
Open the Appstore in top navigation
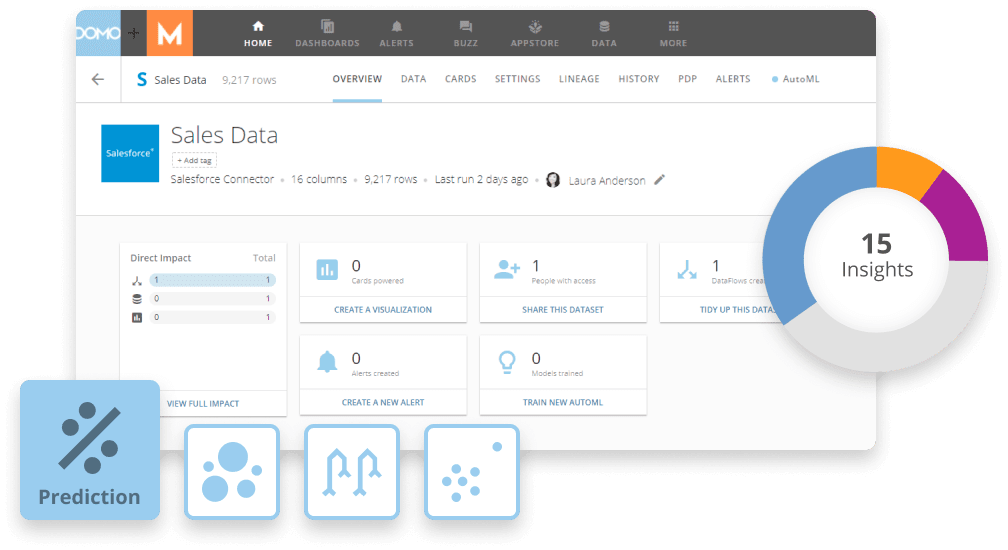(535, 33)
